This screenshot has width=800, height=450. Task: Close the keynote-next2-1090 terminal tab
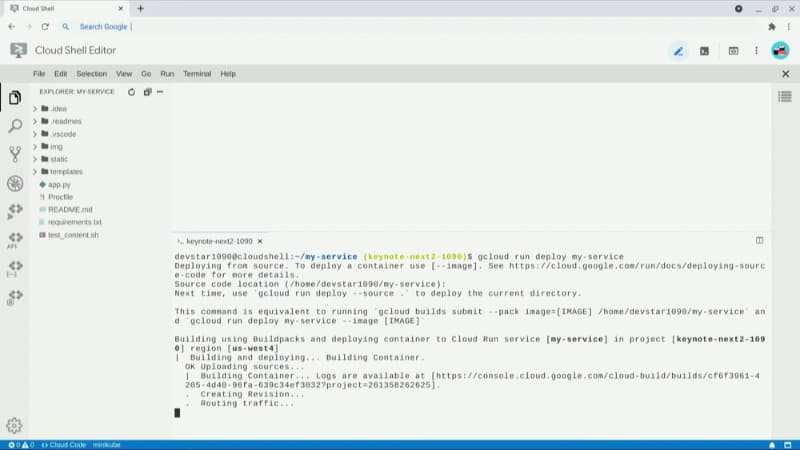point(260,241)
